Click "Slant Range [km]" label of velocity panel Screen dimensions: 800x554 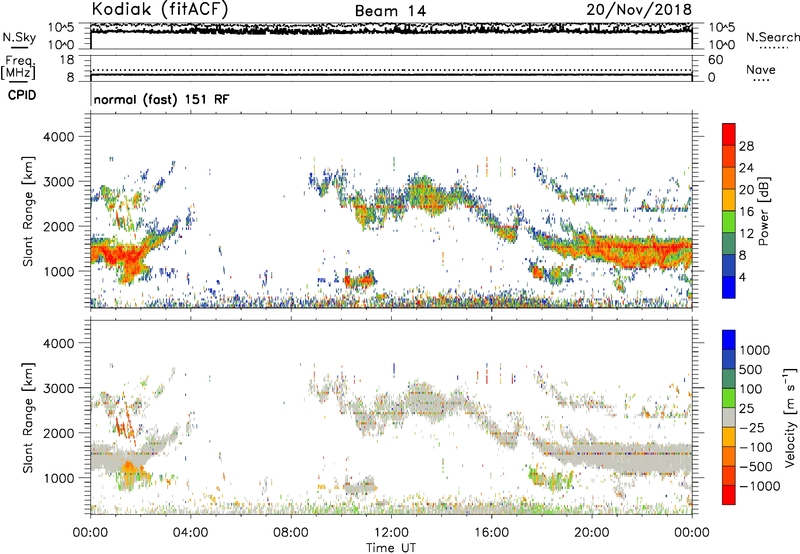click(29, 417)
